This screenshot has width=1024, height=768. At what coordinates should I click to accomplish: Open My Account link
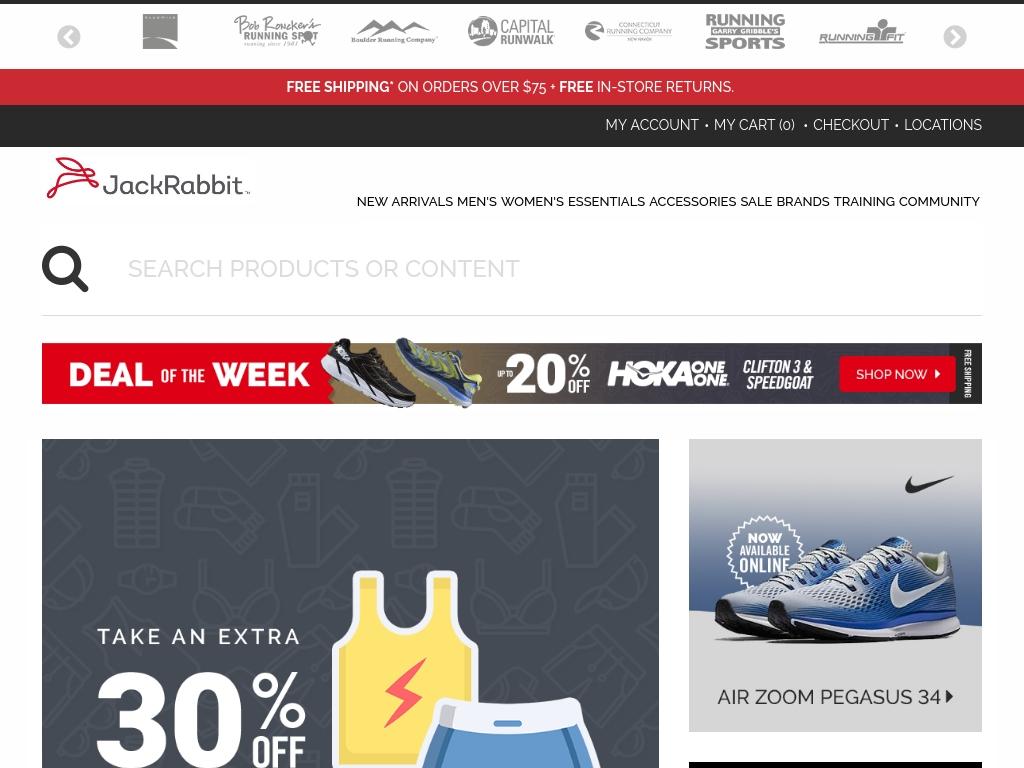(652, 125)
